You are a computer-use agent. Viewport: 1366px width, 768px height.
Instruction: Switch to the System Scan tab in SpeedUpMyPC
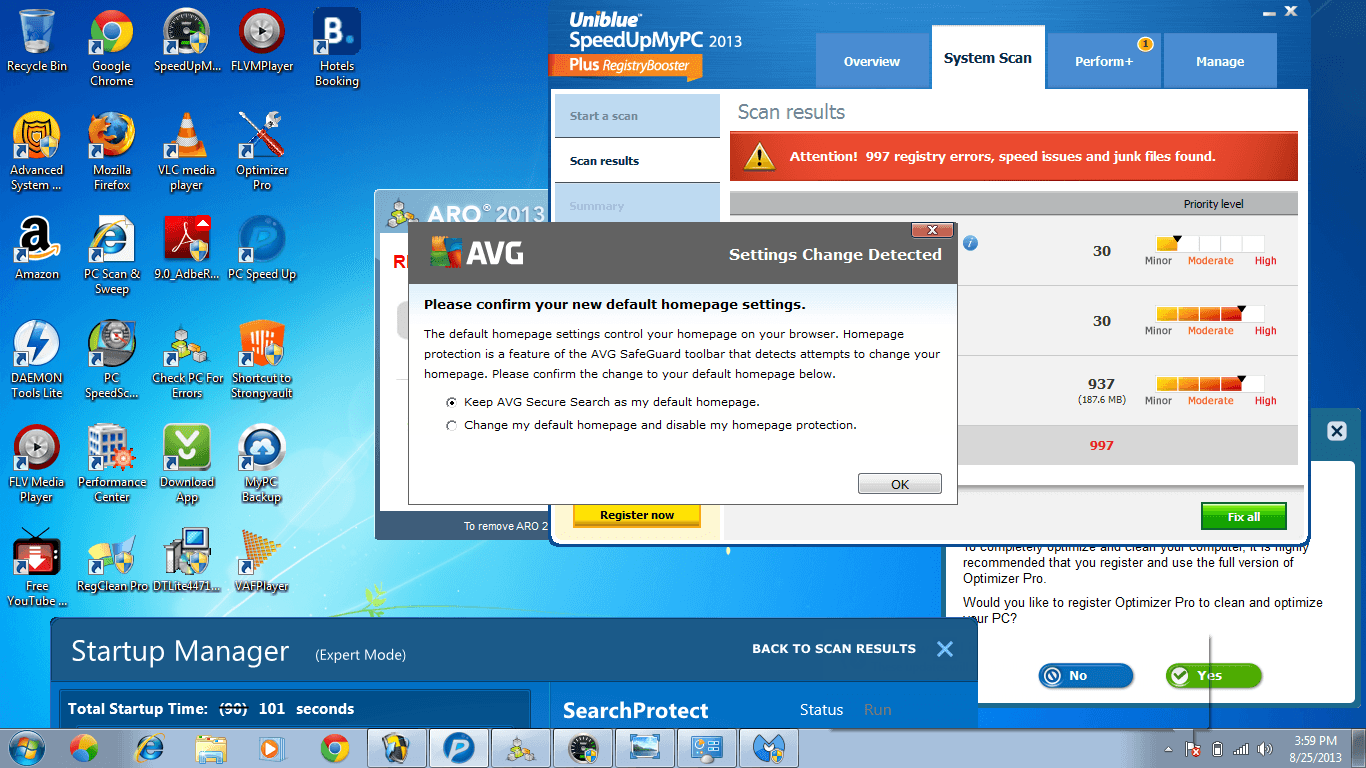pos(987,58)
